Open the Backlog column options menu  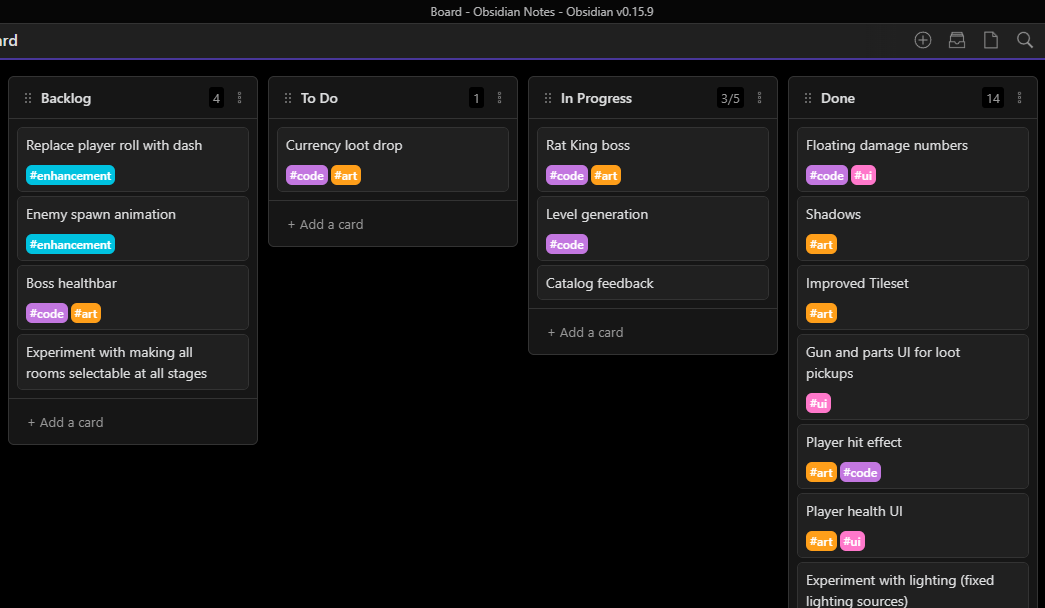click(239, 97)
